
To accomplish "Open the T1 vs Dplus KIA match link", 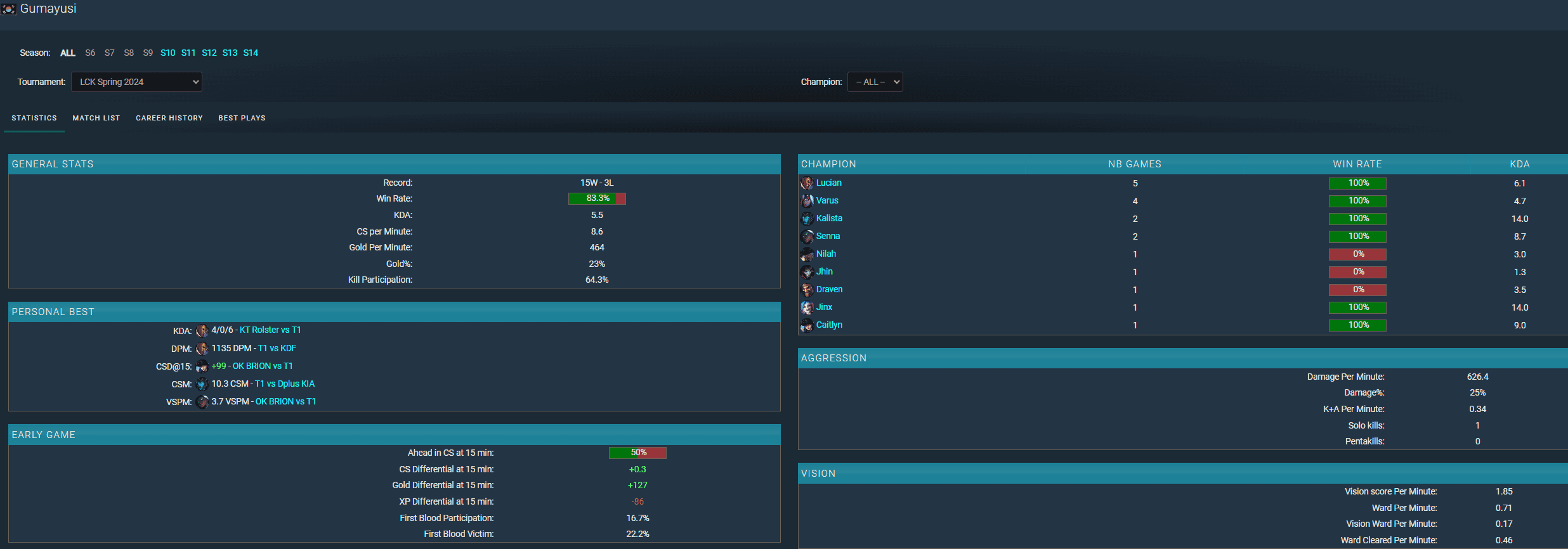I will [x=285, y=384].
